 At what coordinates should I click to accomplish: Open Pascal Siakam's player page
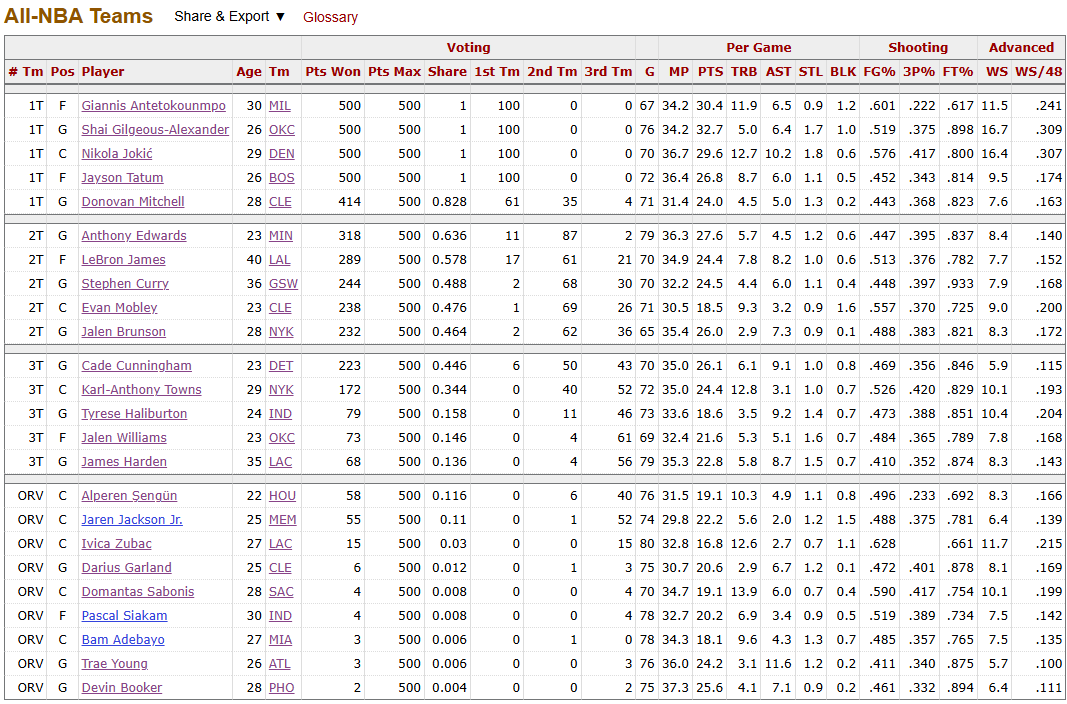tap(125, 616)
